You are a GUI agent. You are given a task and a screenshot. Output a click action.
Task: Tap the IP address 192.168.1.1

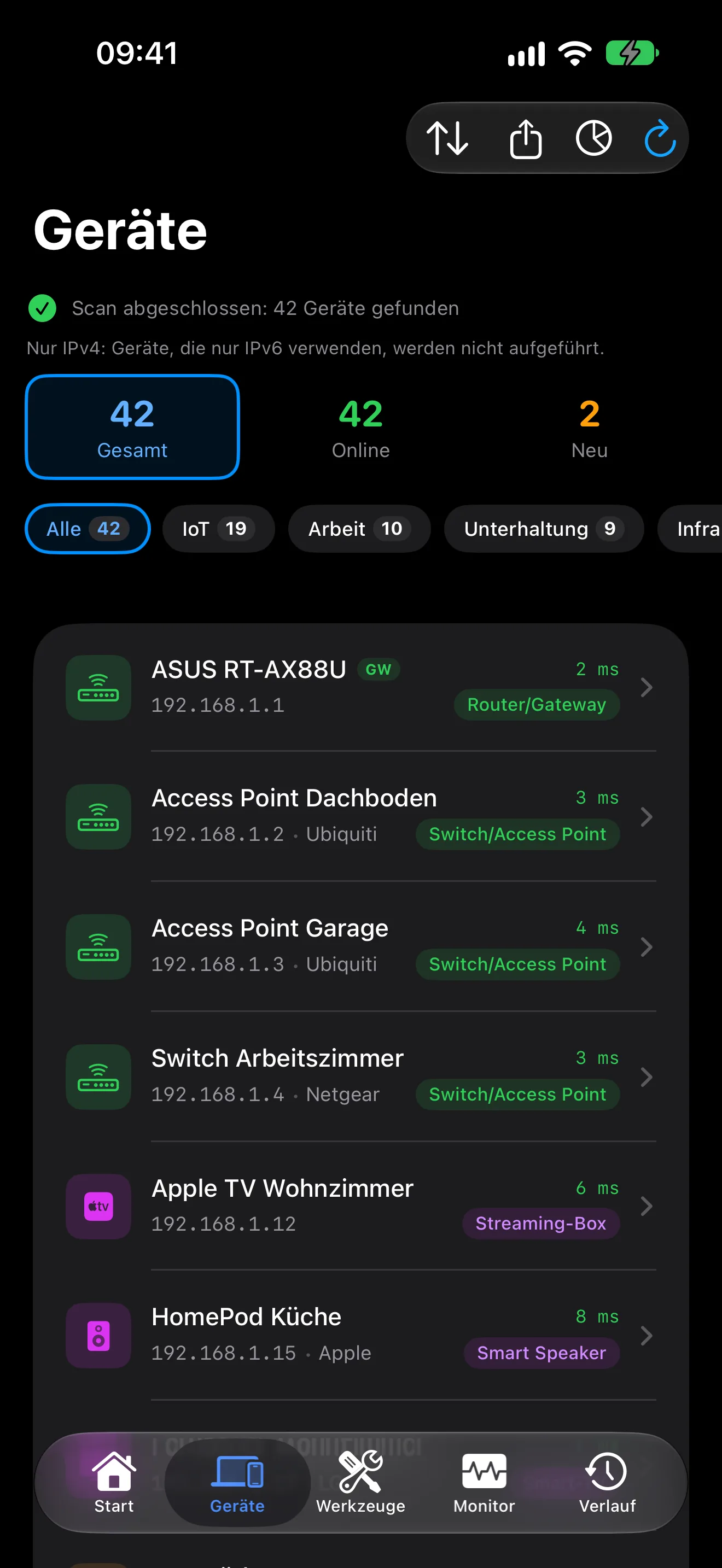217,705
